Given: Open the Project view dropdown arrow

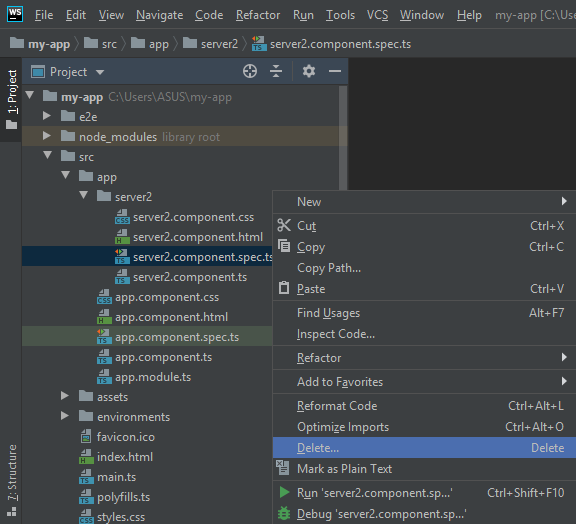Looking at the screenshot, I should (x=100, y=72).
